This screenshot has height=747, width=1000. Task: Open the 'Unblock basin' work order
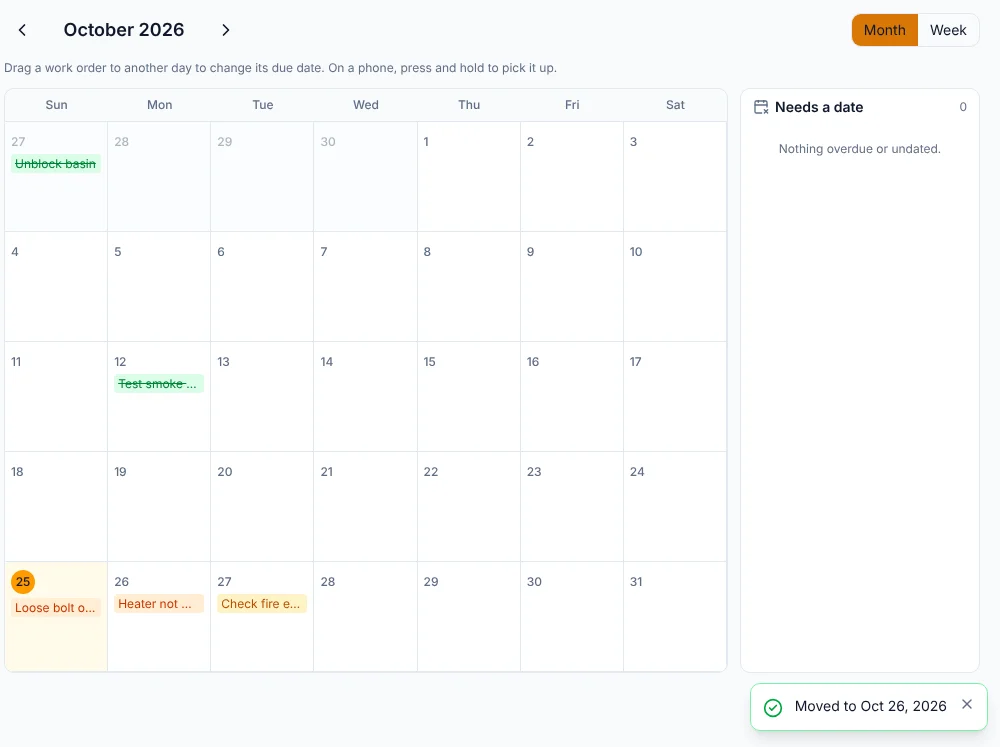(x=55, y=164)
